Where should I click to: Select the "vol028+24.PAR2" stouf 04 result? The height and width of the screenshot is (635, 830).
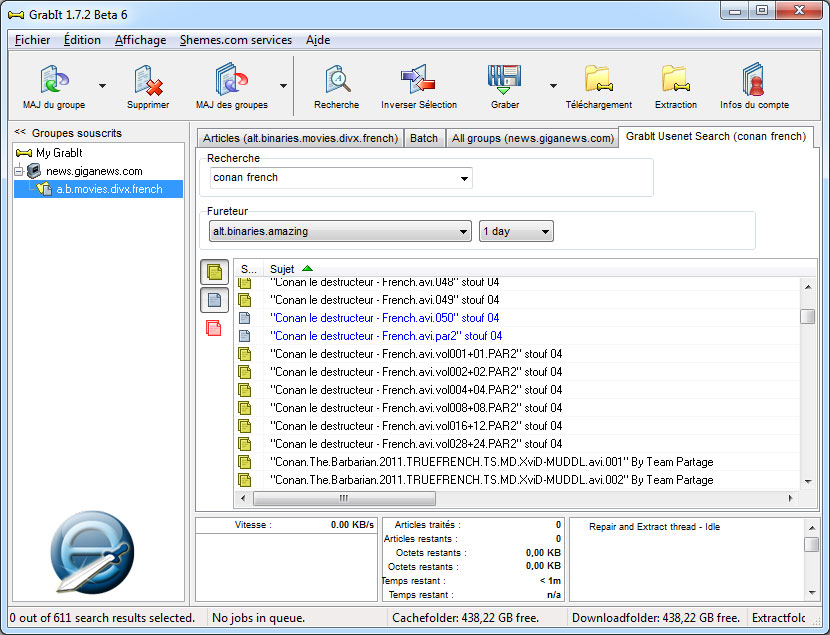pos(416,444)
